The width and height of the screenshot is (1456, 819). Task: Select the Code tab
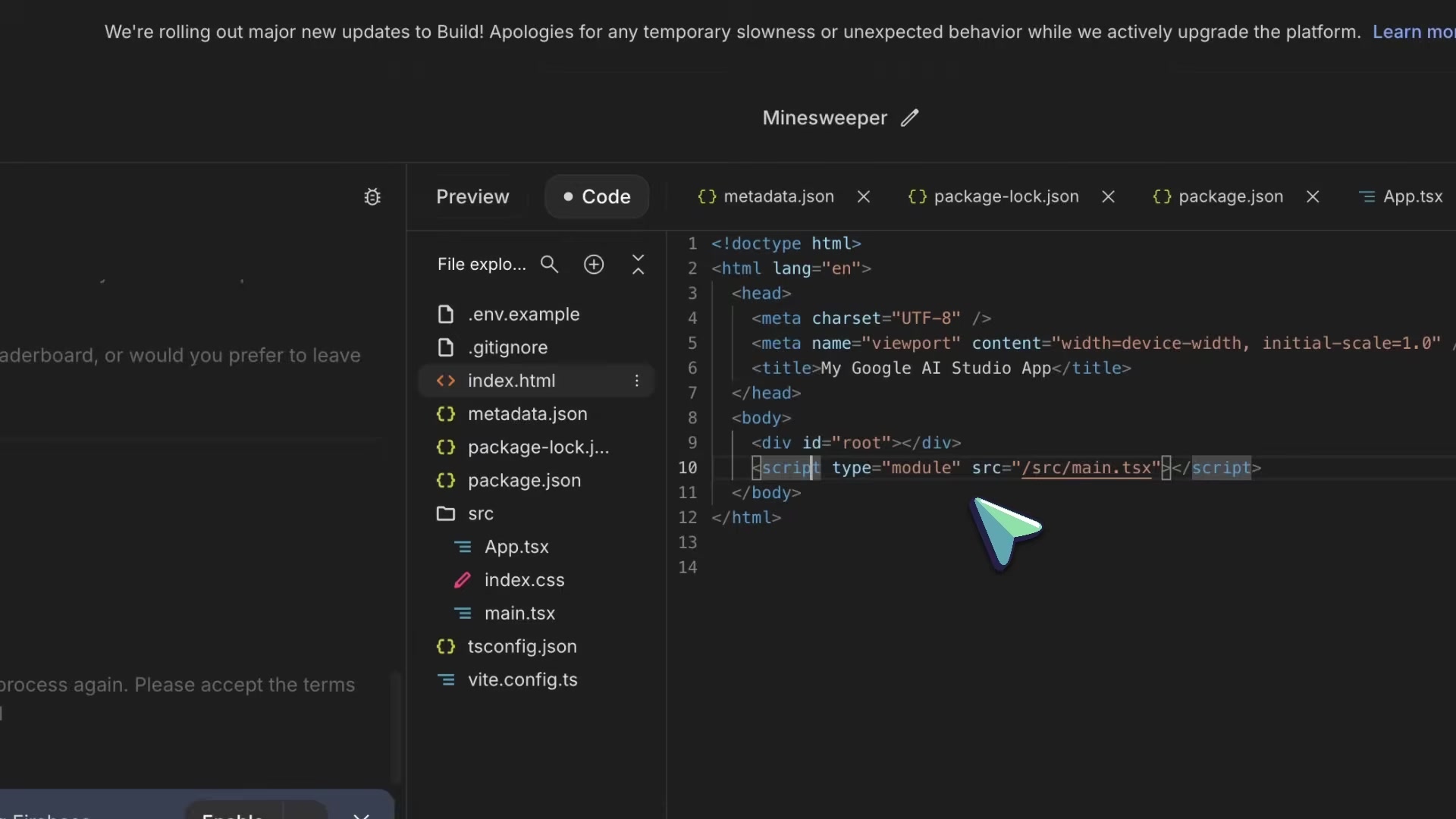596,196
